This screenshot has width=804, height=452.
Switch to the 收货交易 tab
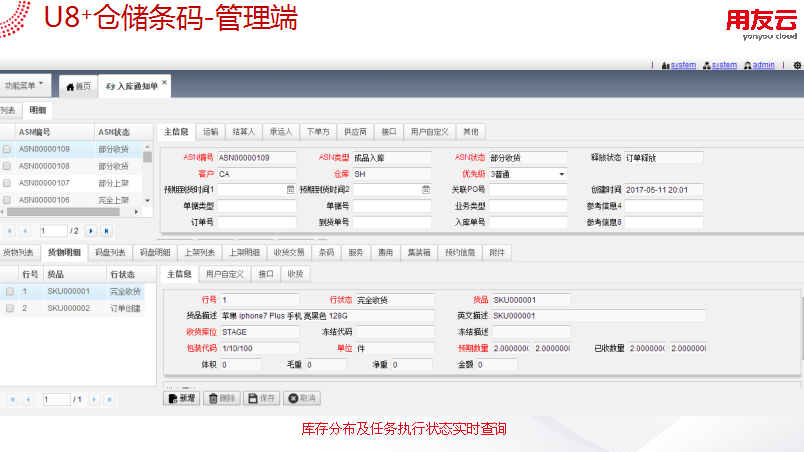(289, 252)
